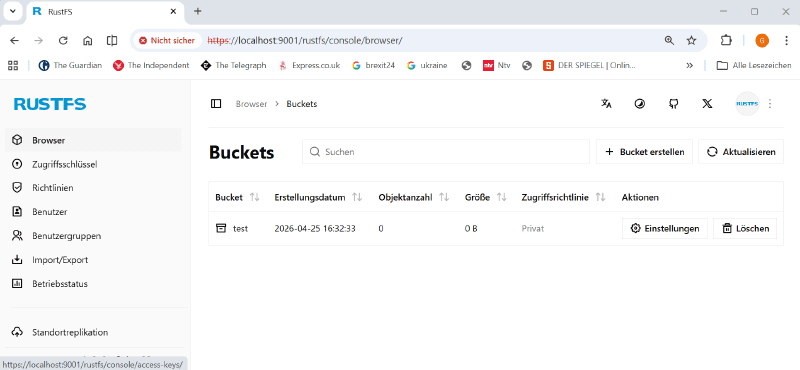Click the zoom magnifier icon in address bar
This screenshot has width=800, height=370.
(669, 40)
